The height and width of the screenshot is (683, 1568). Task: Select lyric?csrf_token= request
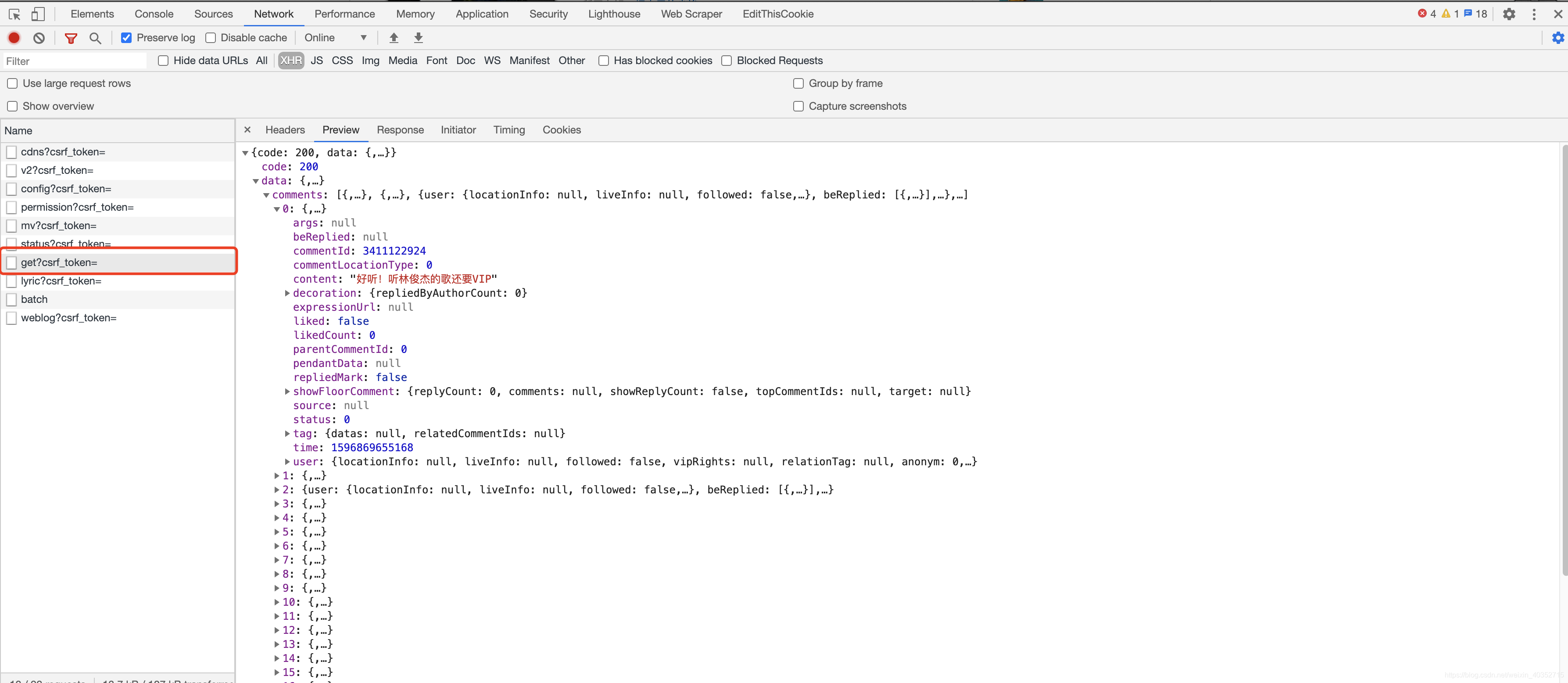[x=61, y=280]
